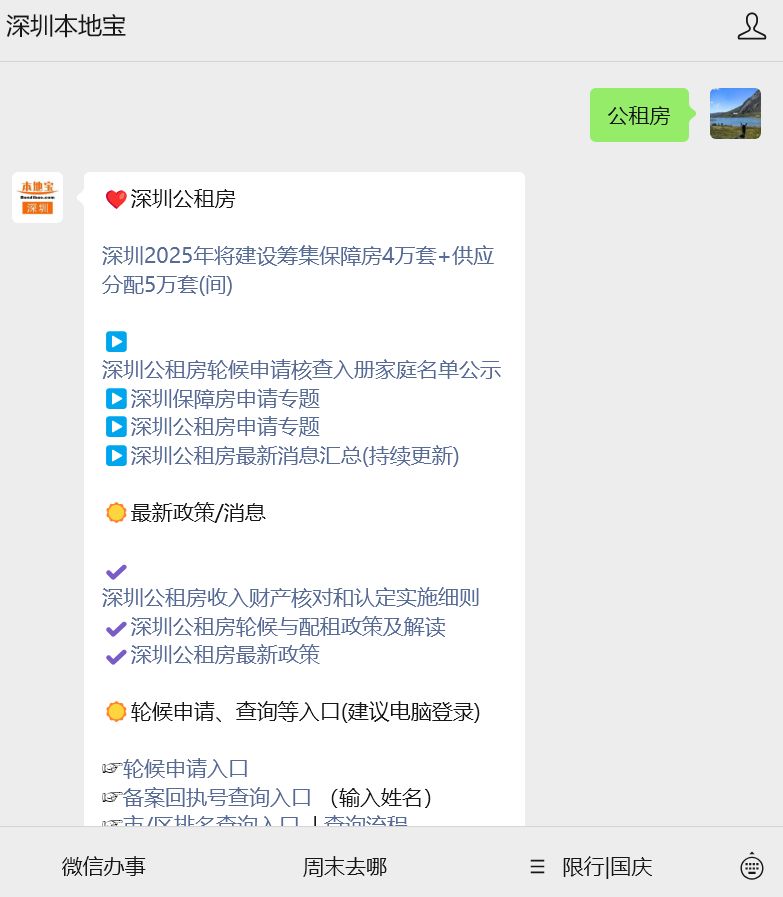Open 深圳保障房申请专题 link
Screen dimensions: 783x897
[x=224, y=399]
